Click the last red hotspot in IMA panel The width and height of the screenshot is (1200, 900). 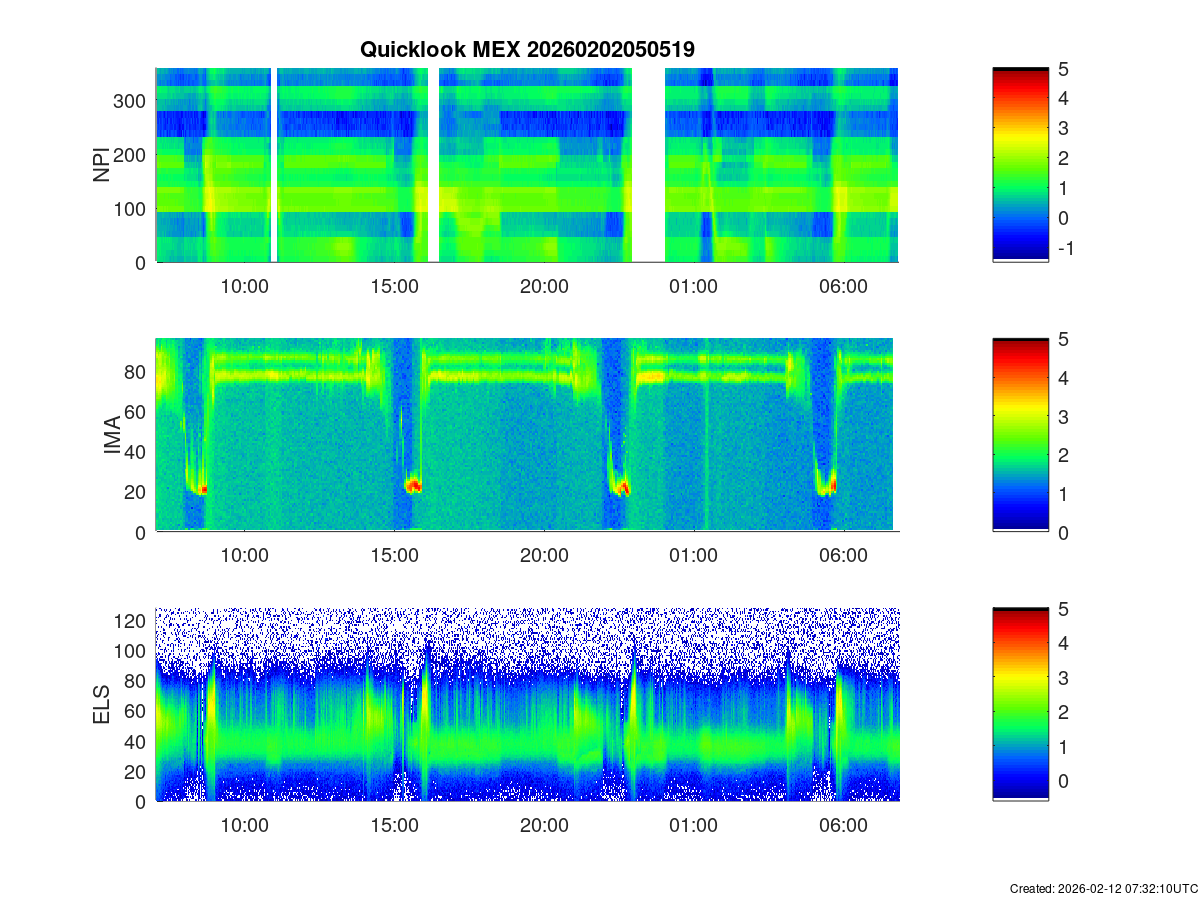tap(832, 486)
